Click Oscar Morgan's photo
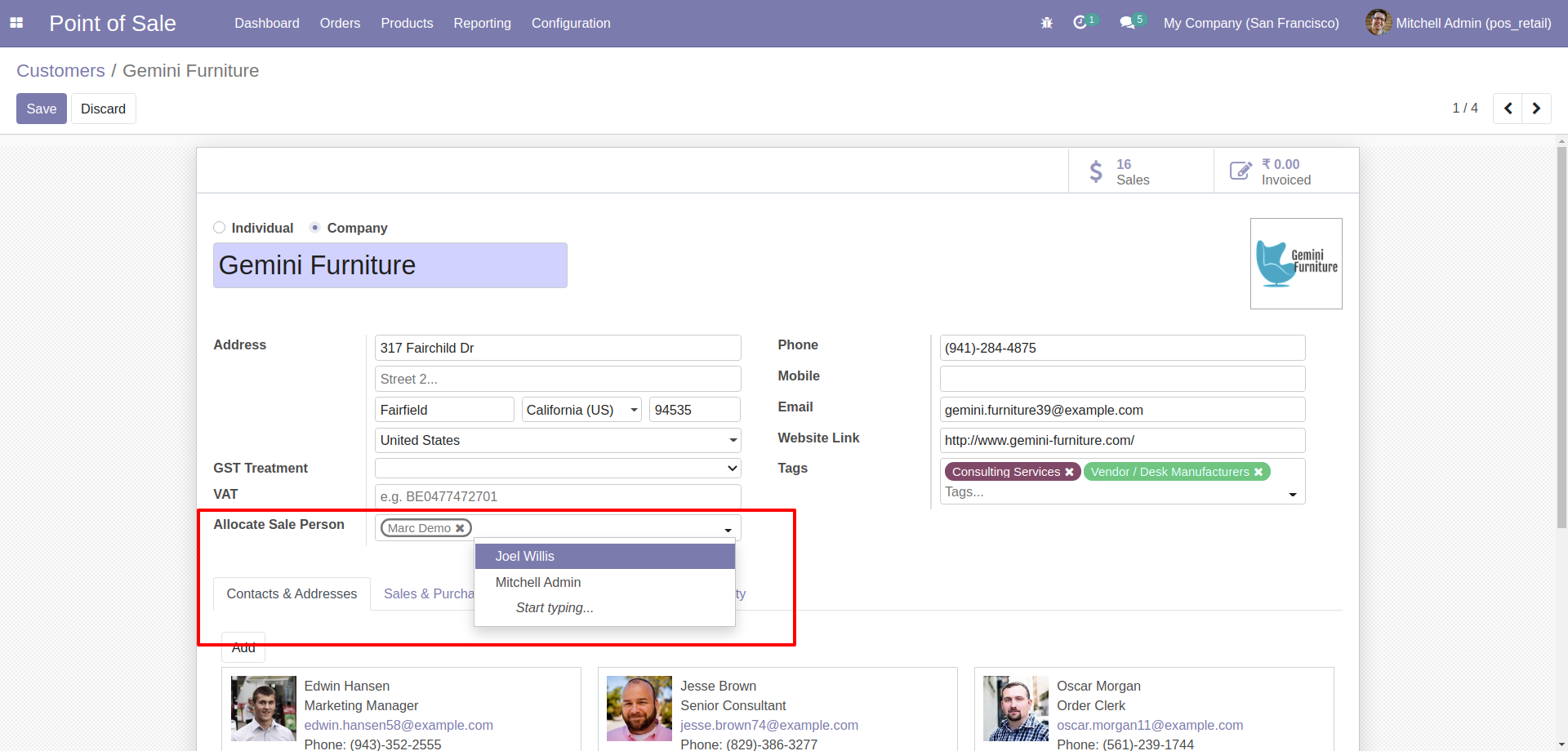This screenshot has height=751, width=1568. (x=1016, y=709)
